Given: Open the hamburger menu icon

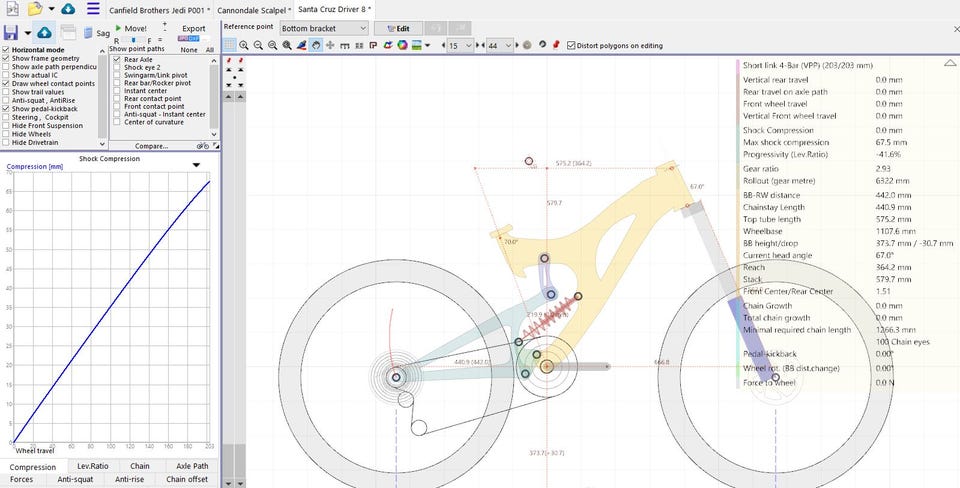Looking at the screenshot, I should click(93, 9).
